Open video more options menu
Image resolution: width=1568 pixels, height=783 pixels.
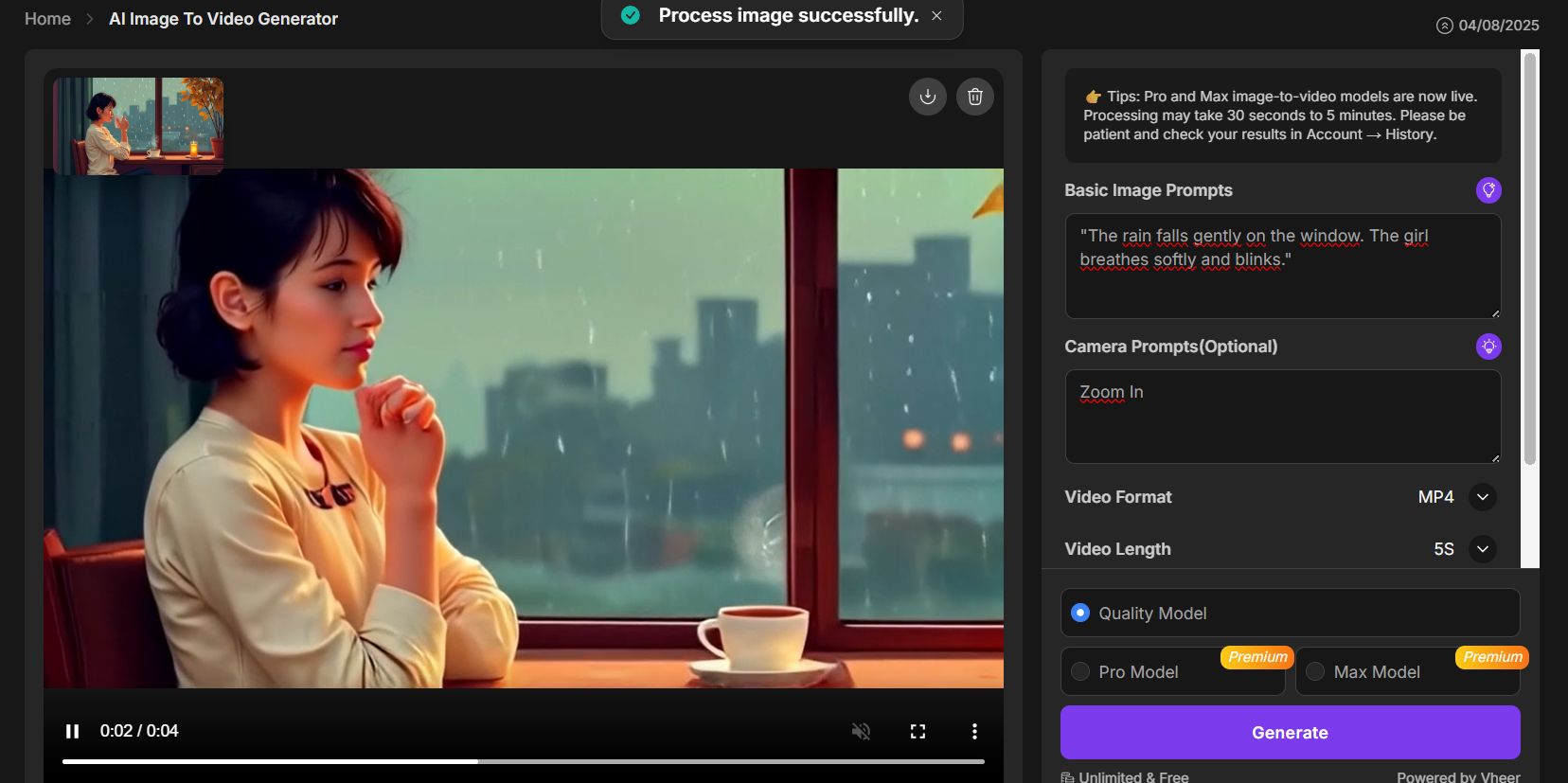(974, 731)
